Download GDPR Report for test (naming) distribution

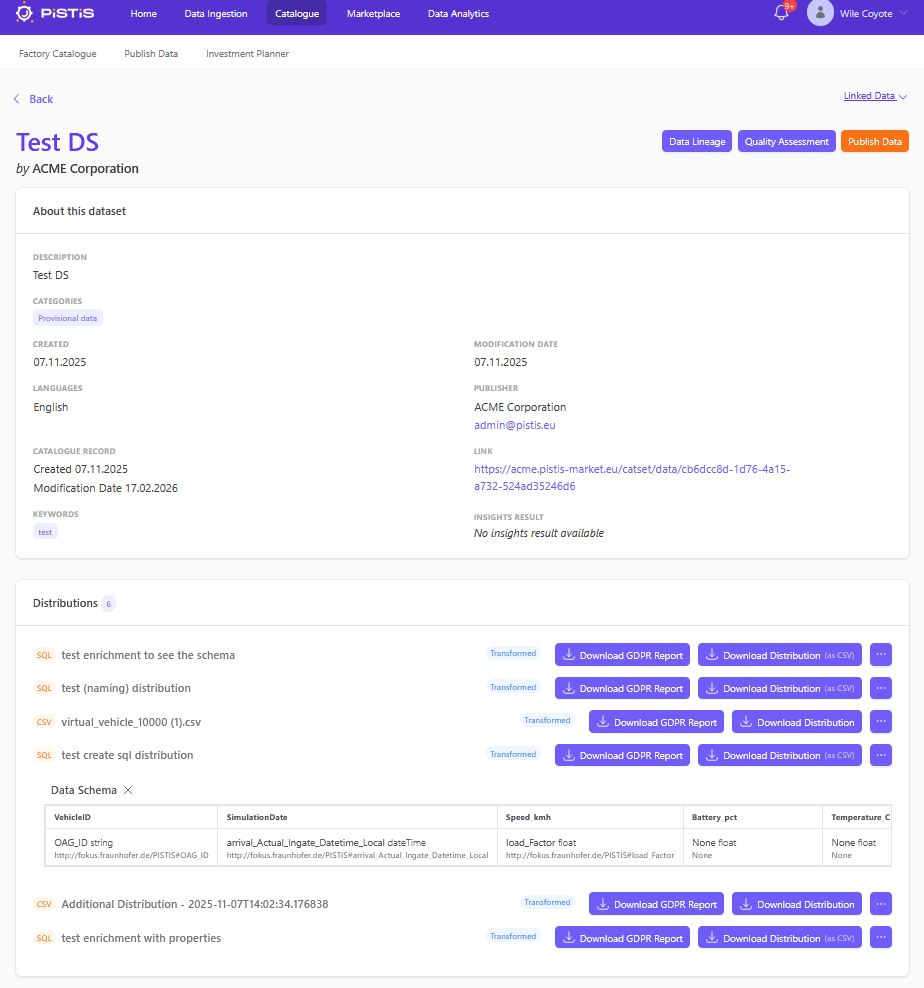622,688
